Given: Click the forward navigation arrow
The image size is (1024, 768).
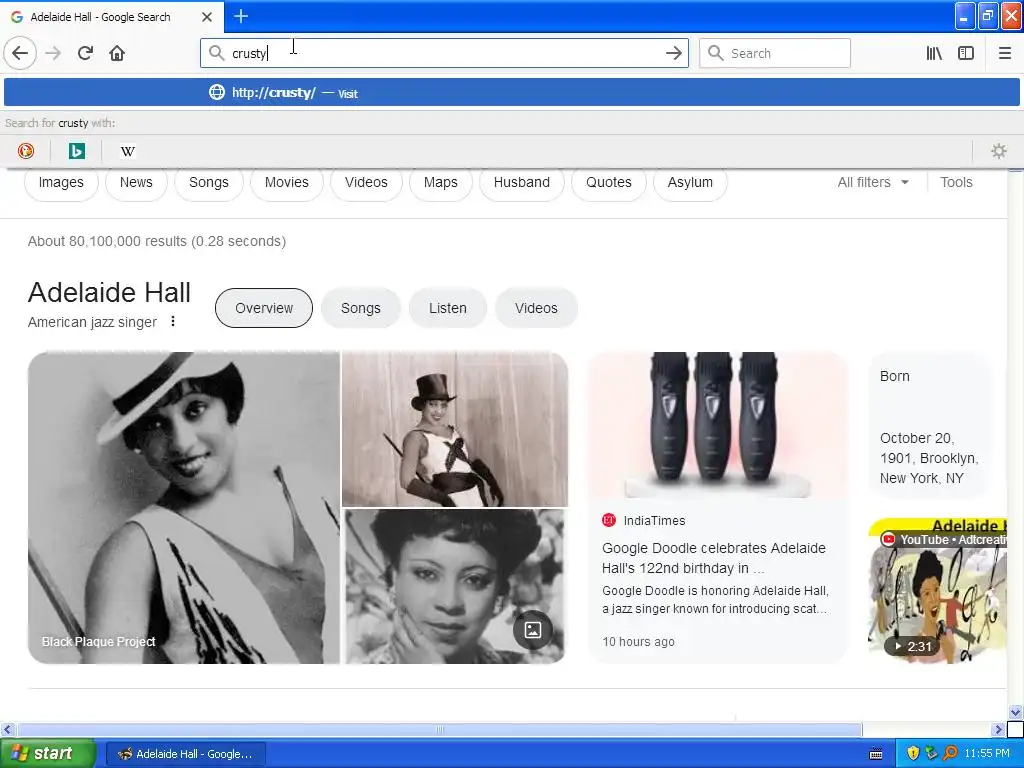Looking at the screenshot, I should [54, 53].
